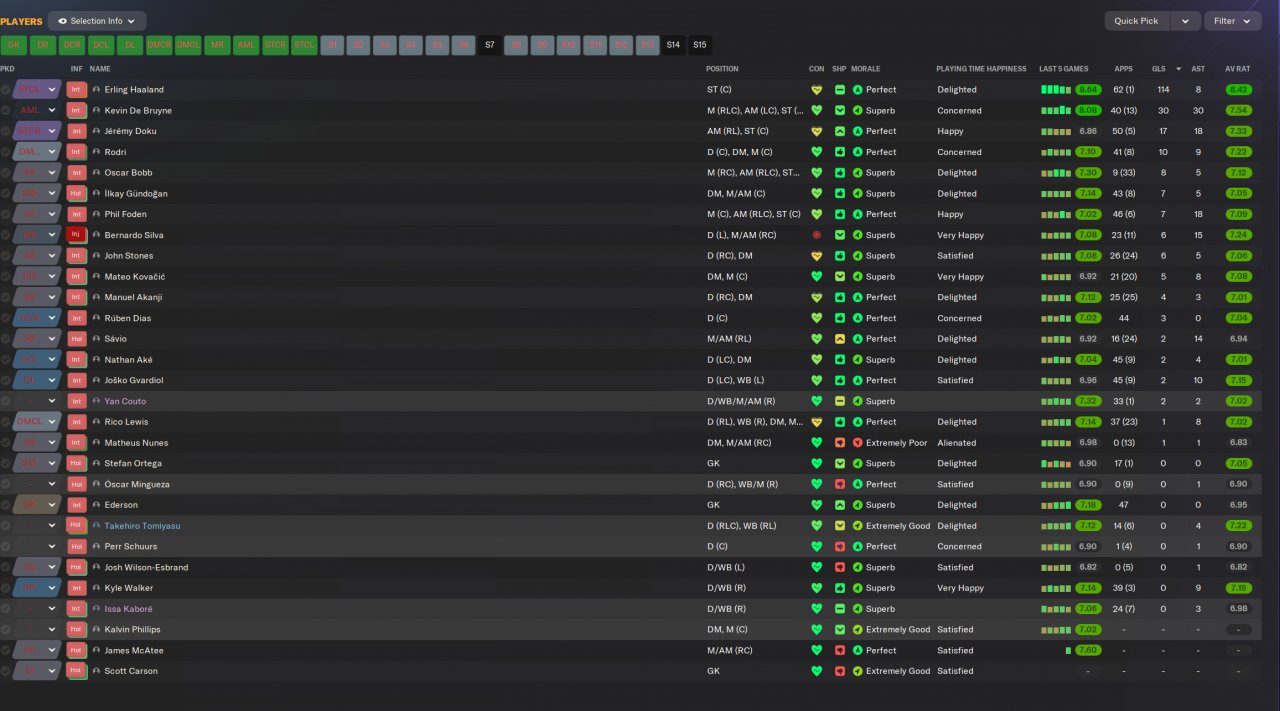
Task: Toggle the picked checkmark for Erling Haaland
Action: point(6,90)
